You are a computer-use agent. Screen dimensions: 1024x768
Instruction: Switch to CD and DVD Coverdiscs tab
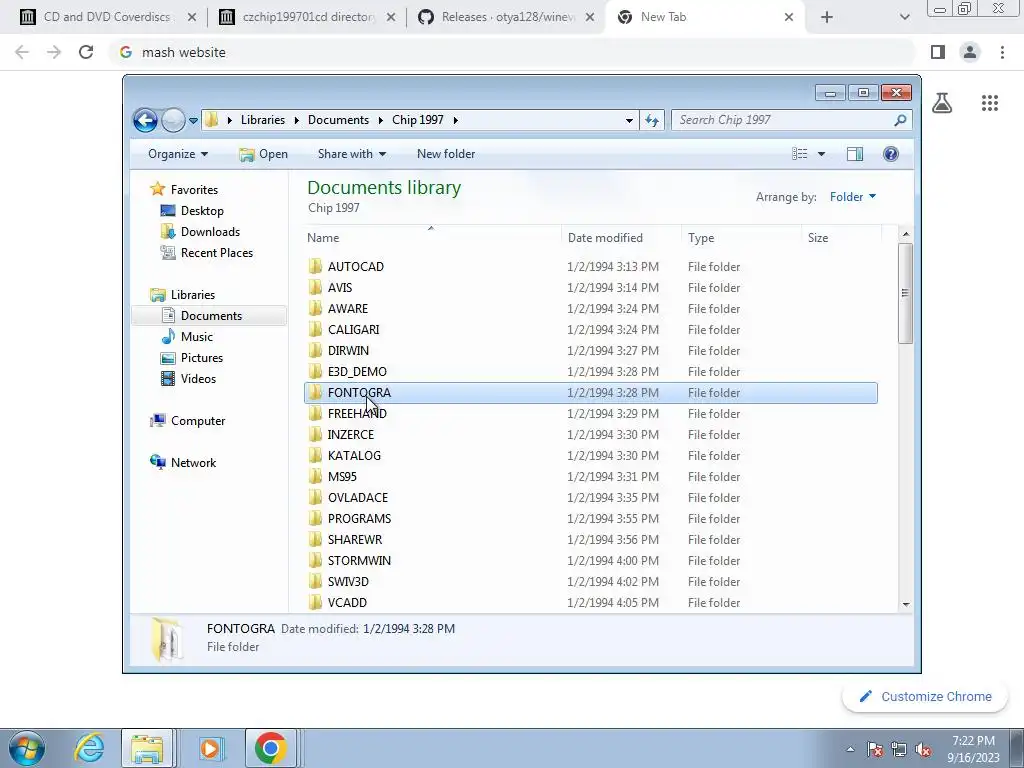(x=108, y=17)
